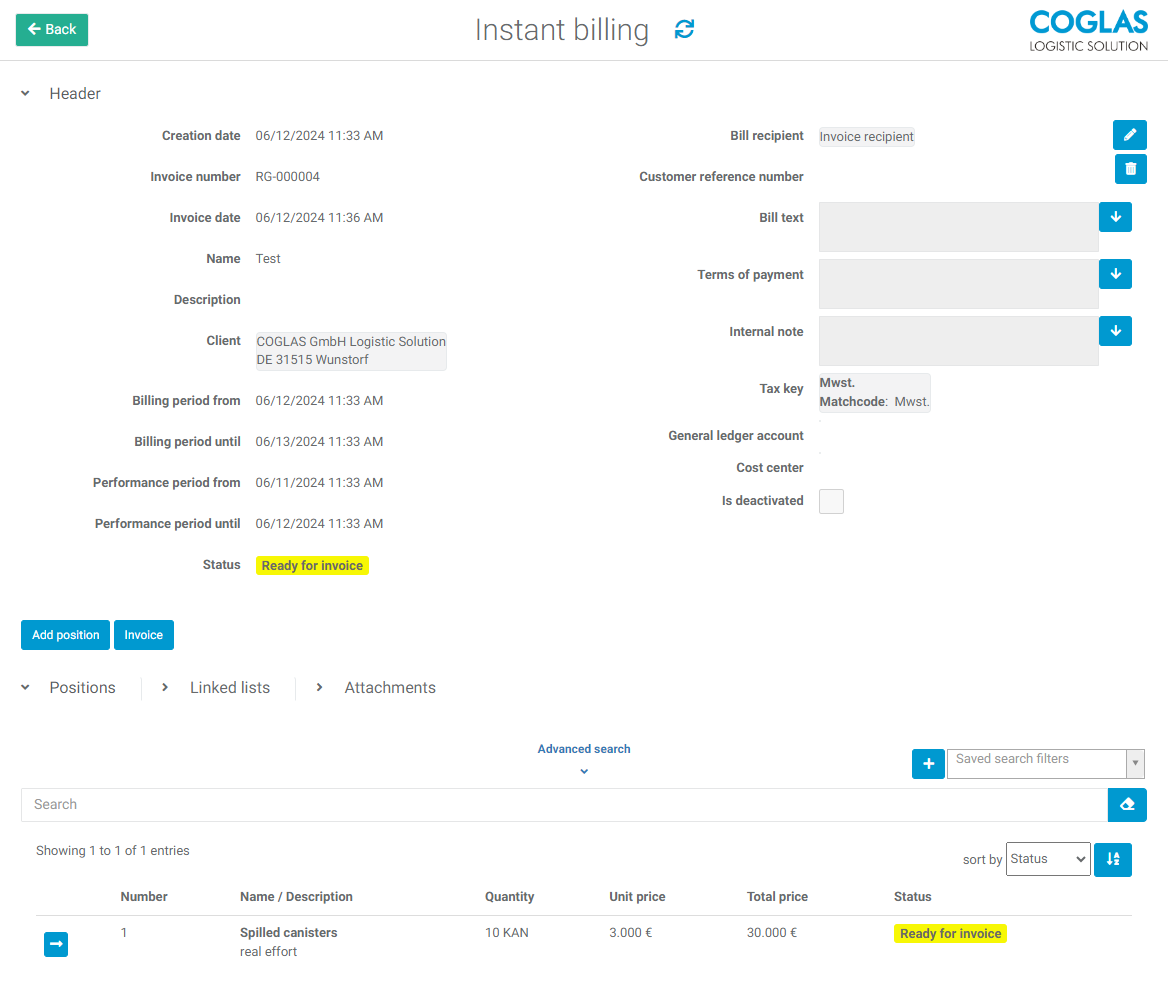1168x987 pixels.
Task: Click the plus icon to save search filter
Action: click(928, 764)
